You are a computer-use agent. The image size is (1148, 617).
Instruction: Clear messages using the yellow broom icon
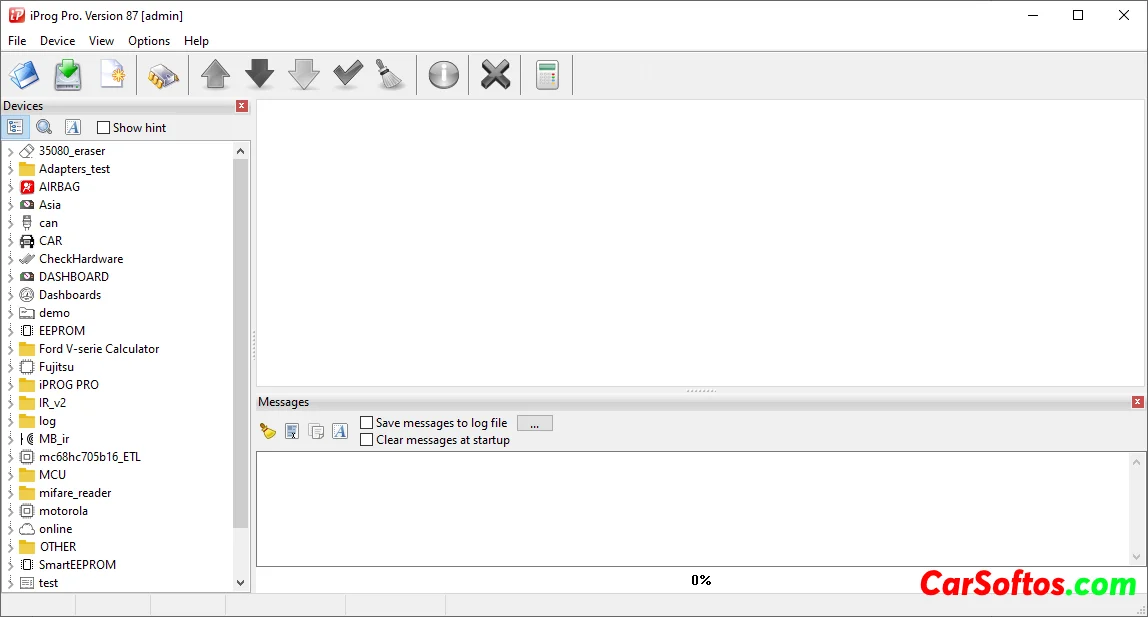tap(267, 431)
